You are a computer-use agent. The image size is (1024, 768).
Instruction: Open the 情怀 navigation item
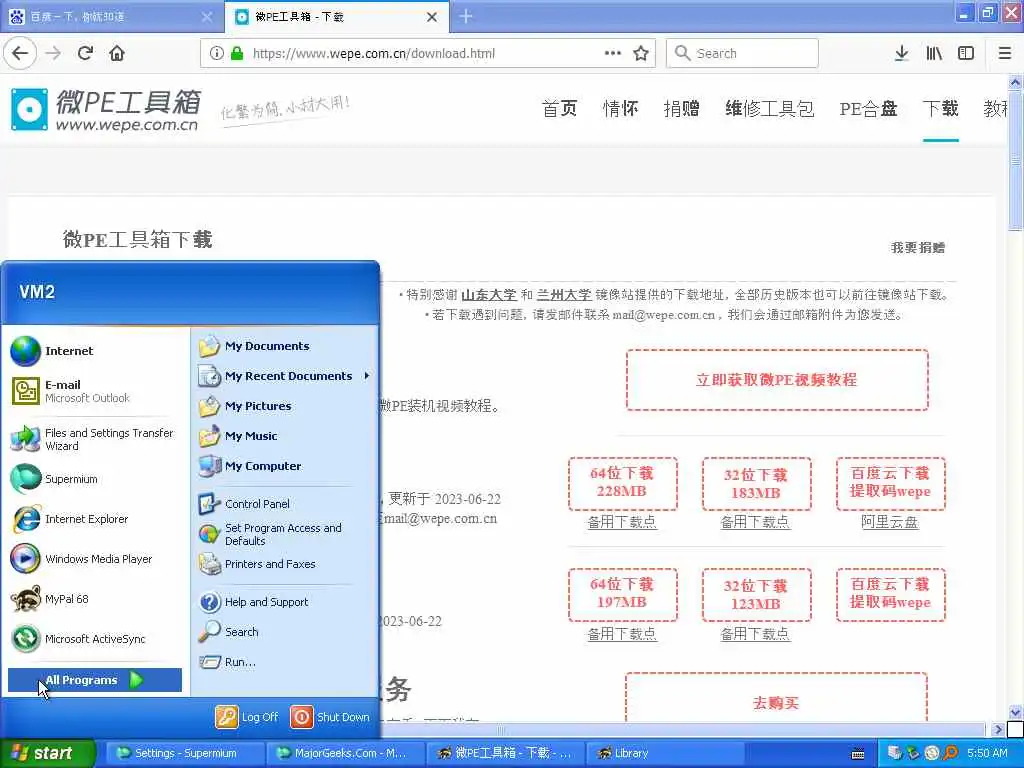pos(620,108)
